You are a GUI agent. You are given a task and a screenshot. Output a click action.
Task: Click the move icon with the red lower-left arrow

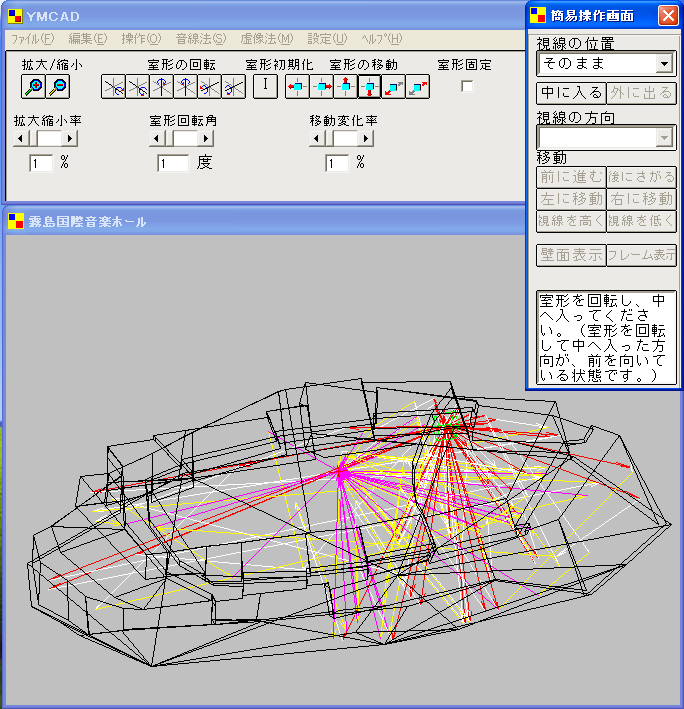pos(394,86)
